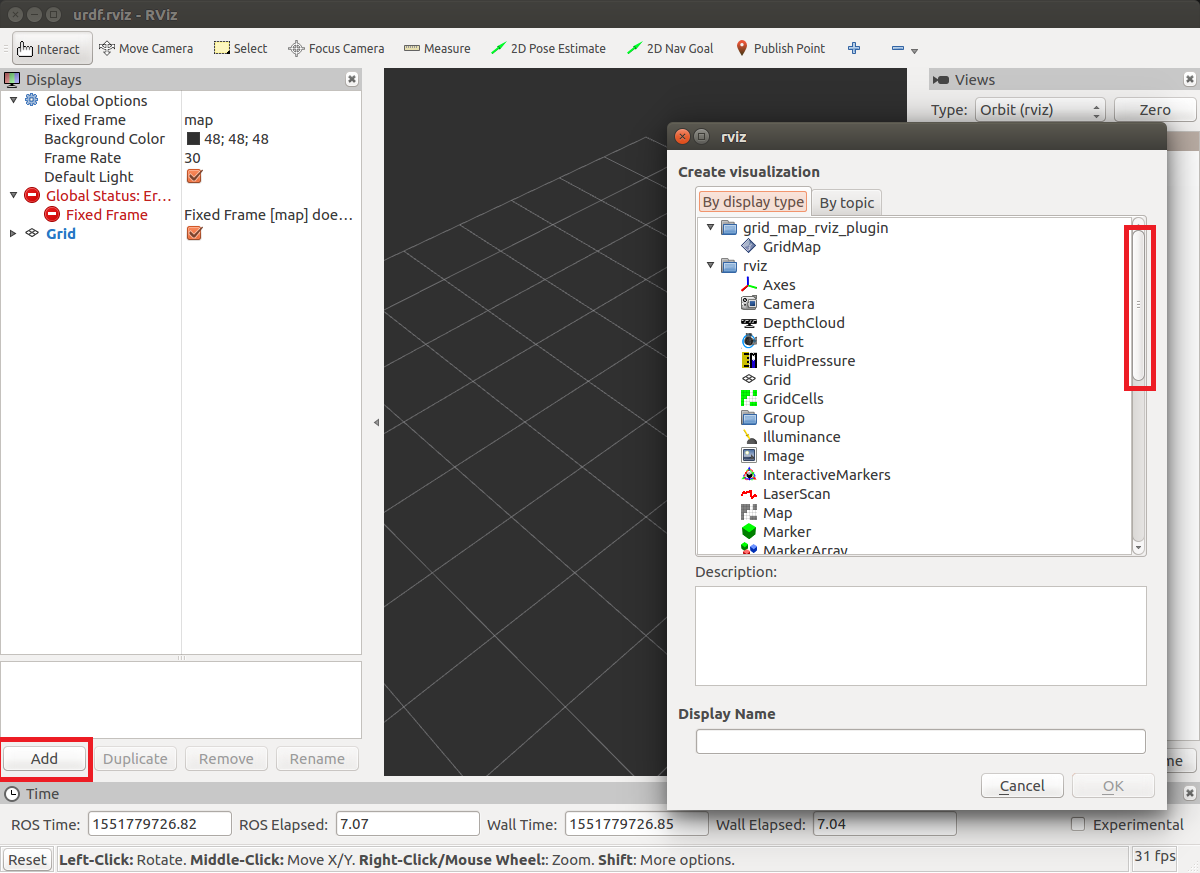
Task: Click the Zero button in Views
Action: click(1155, 110)
